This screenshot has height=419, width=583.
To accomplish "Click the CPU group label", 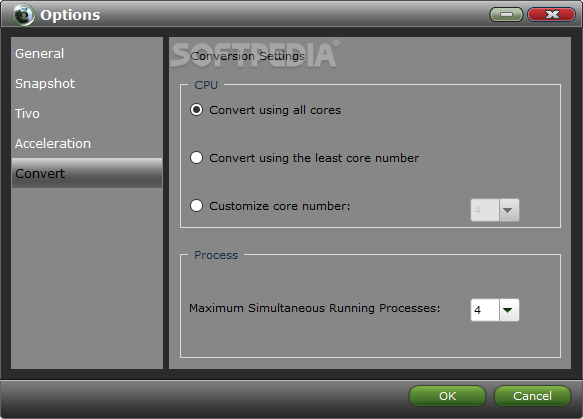I will [206, 85].
